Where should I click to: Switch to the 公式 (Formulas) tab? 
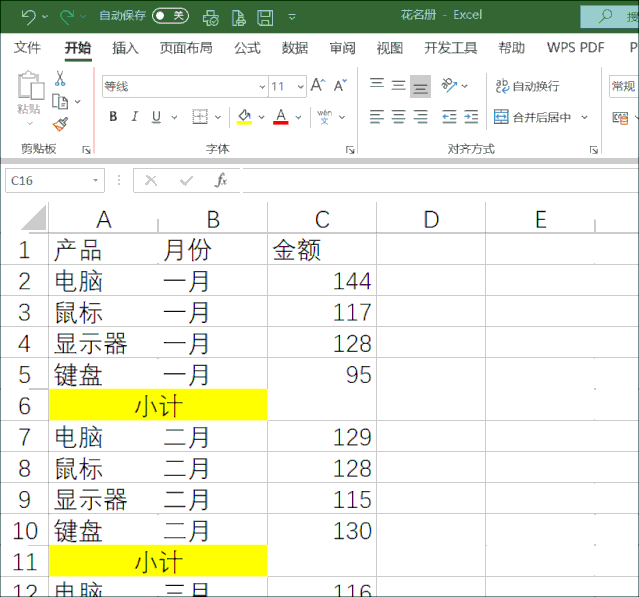tap(247, 48)
